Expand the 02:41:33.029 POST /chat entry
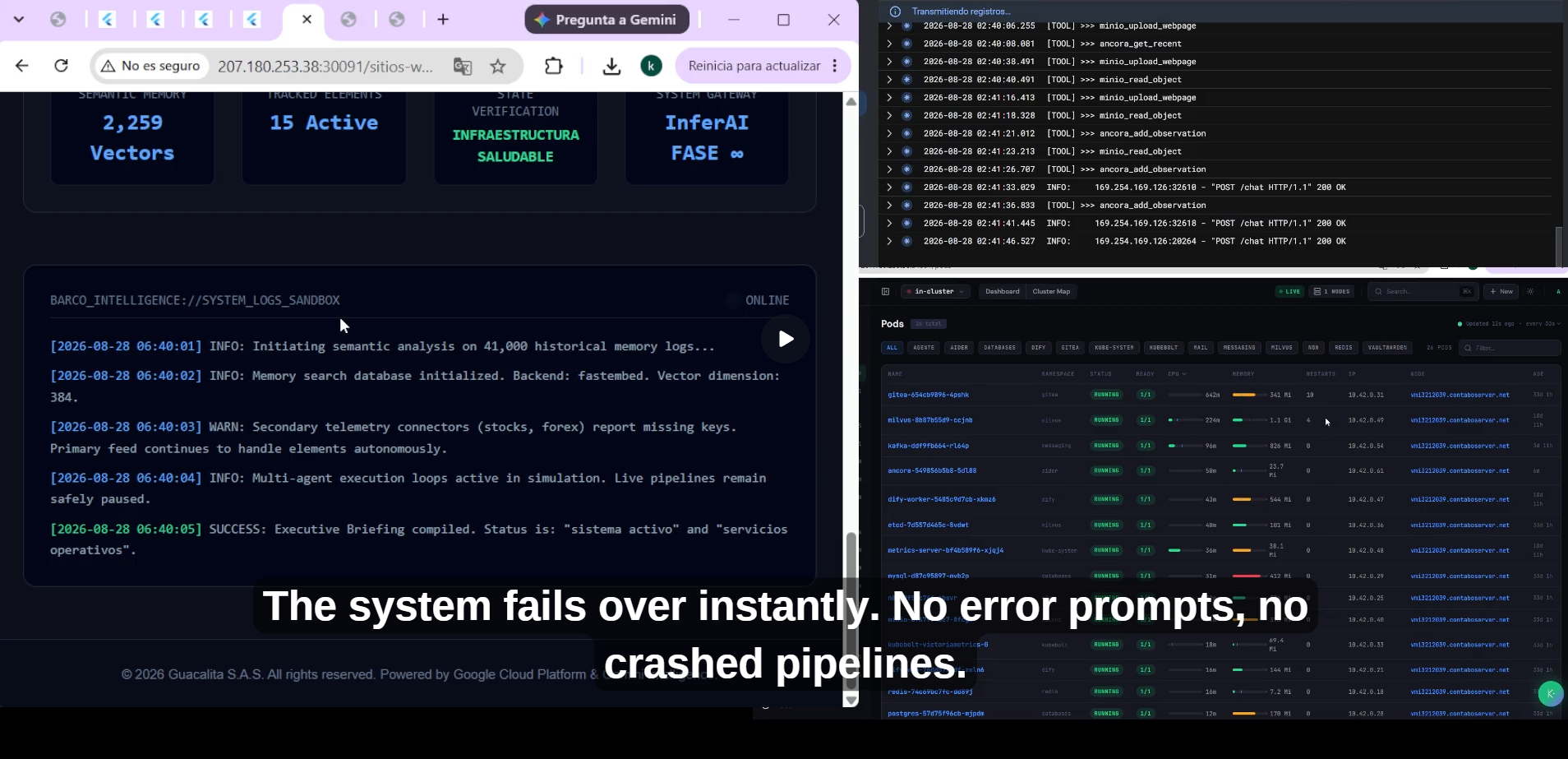Image resolution: width=1568 pixels, height=759 pixels. coord(888,187)
